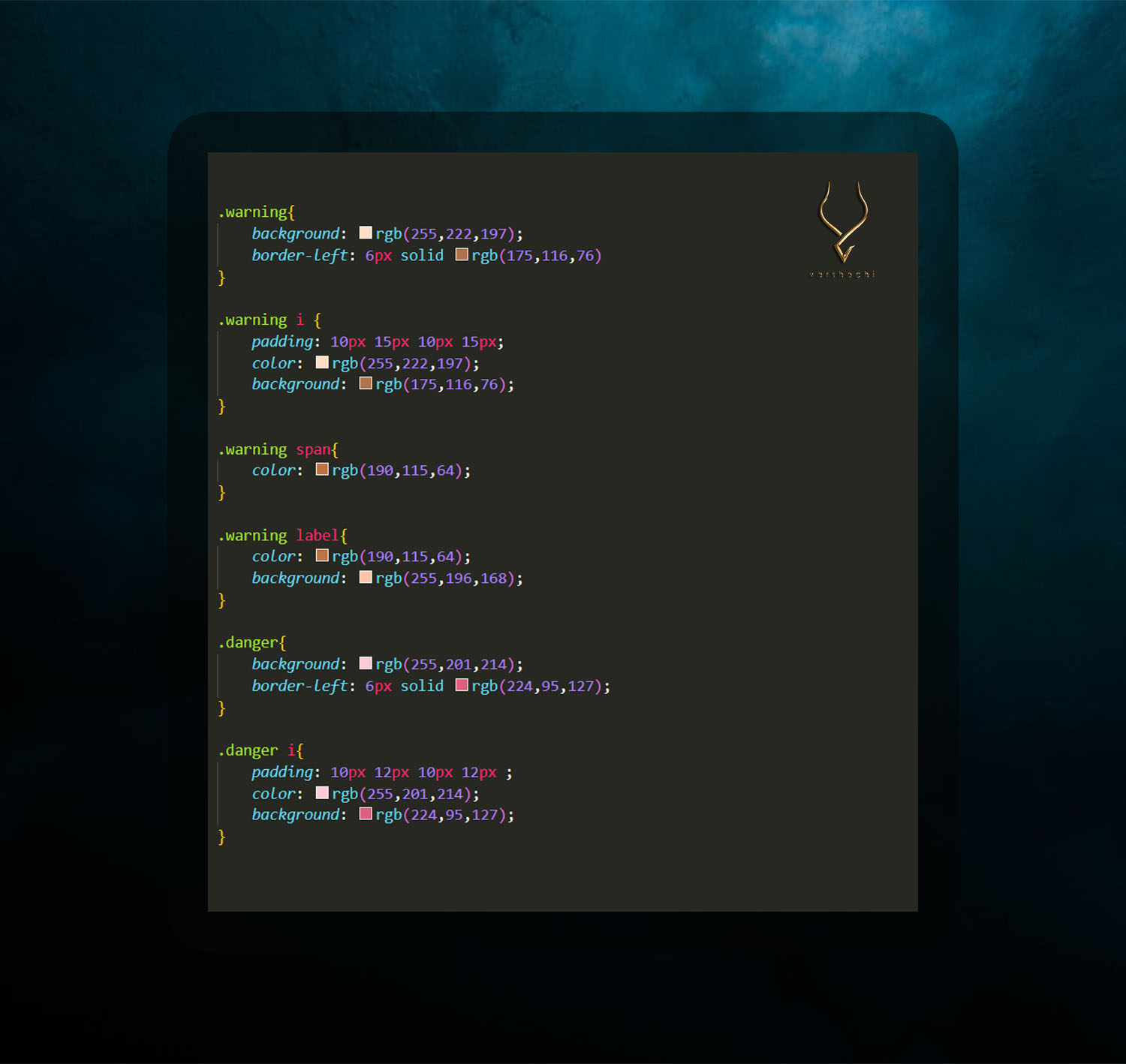The image size is (1126, 1064).
Task: Click the .warning label color swatch
Action: click(322, 556)
